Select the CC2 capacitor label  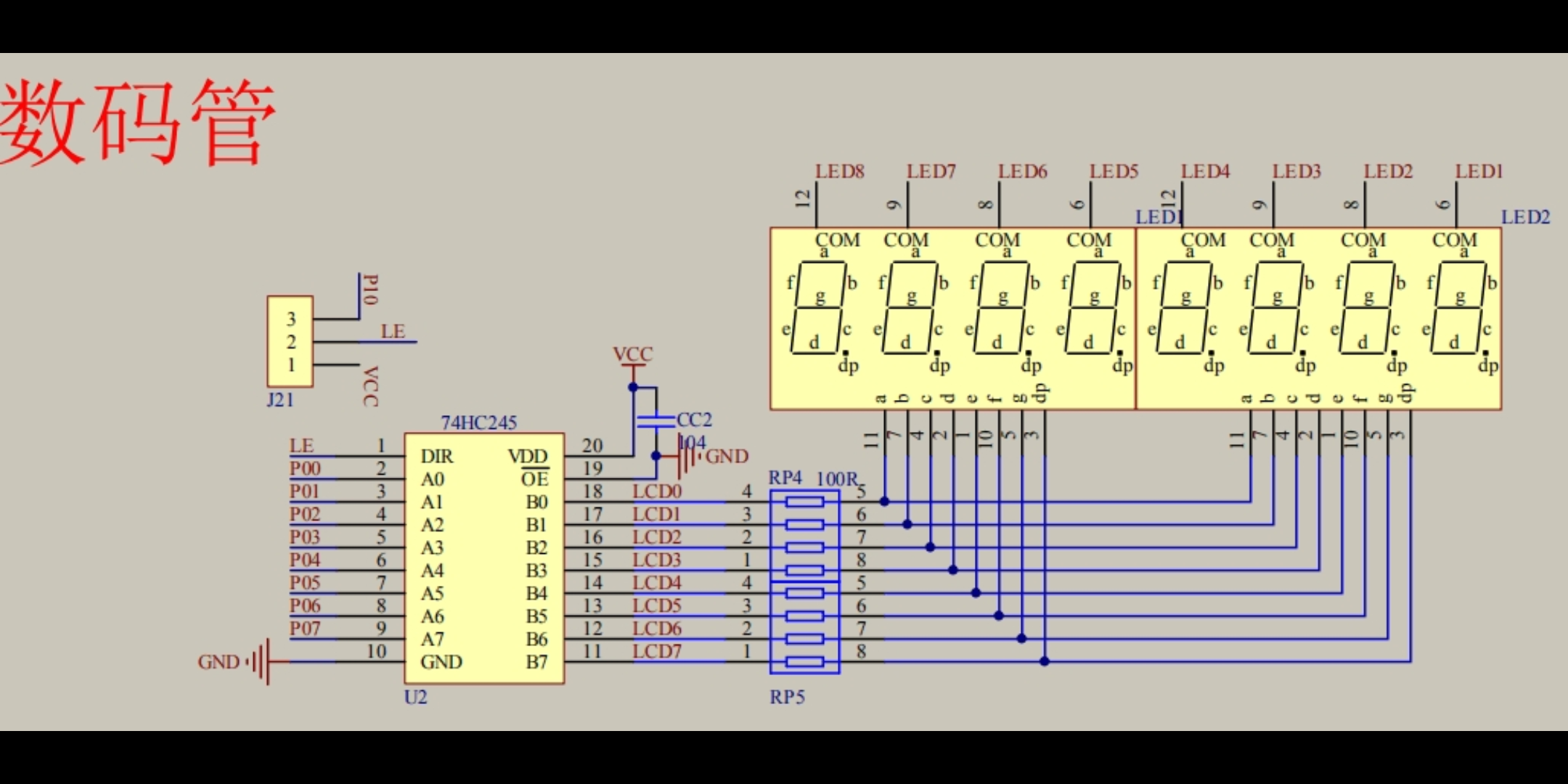(x=695, y=420)
